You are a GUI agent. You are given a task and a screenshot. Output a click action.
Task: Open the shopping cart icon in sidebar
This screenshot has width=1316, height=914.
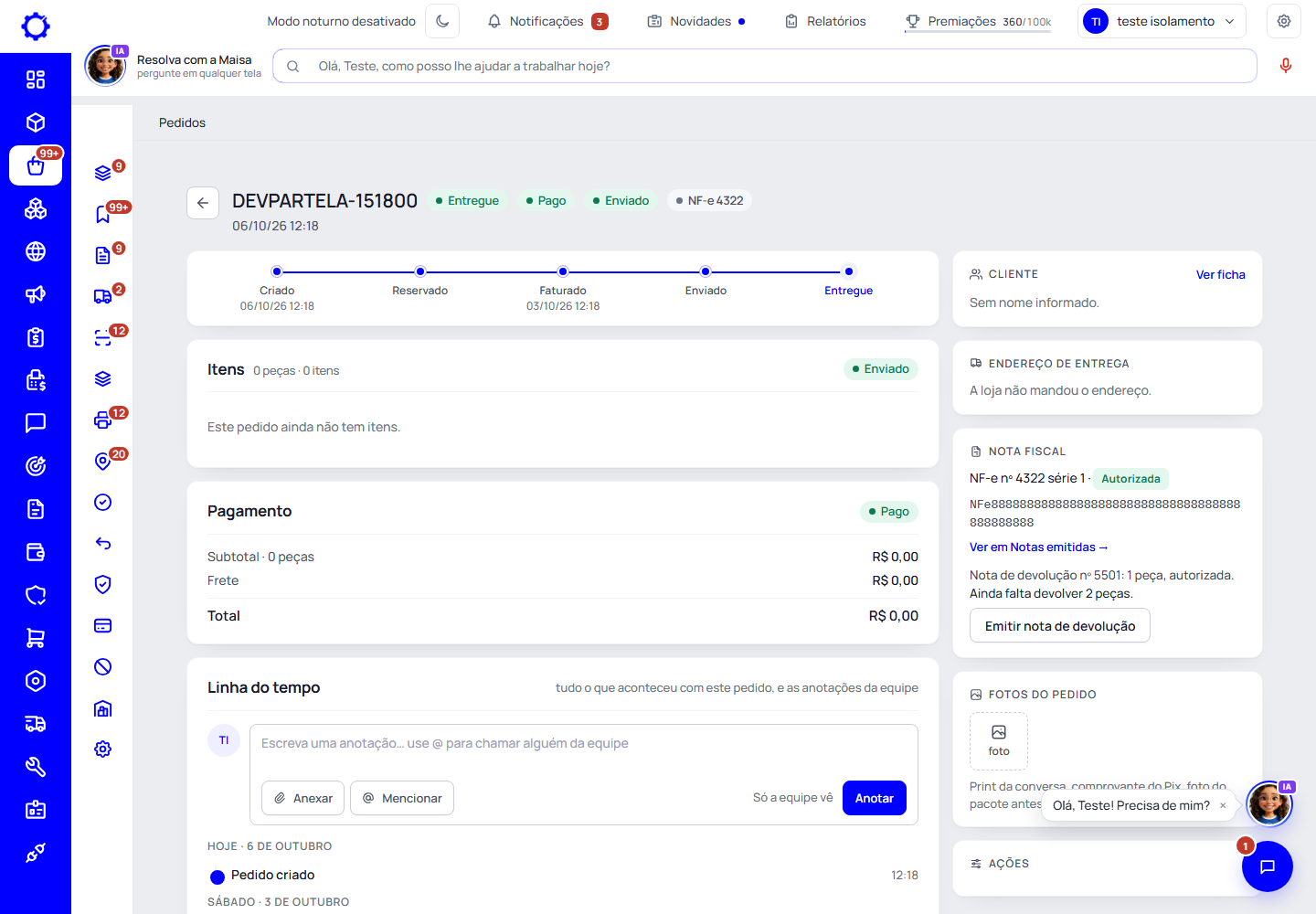36,638
